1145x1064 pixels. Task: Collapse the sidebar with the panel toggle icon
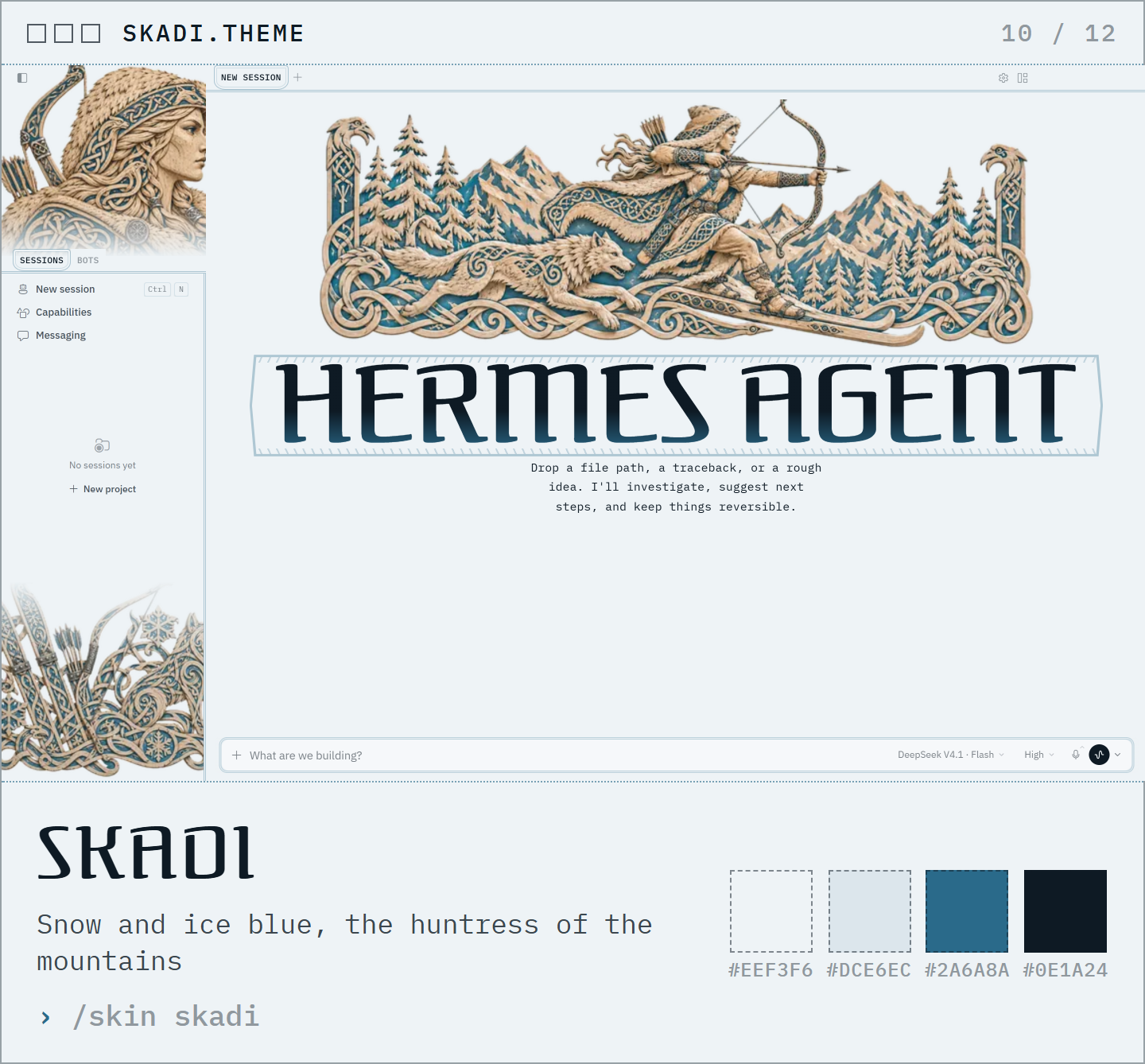tap(22, 78)
